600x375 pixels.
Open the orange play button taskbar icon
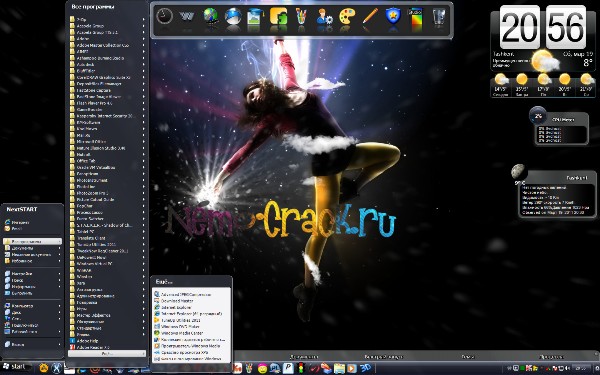pyautogui.click(x=352, y=368)
